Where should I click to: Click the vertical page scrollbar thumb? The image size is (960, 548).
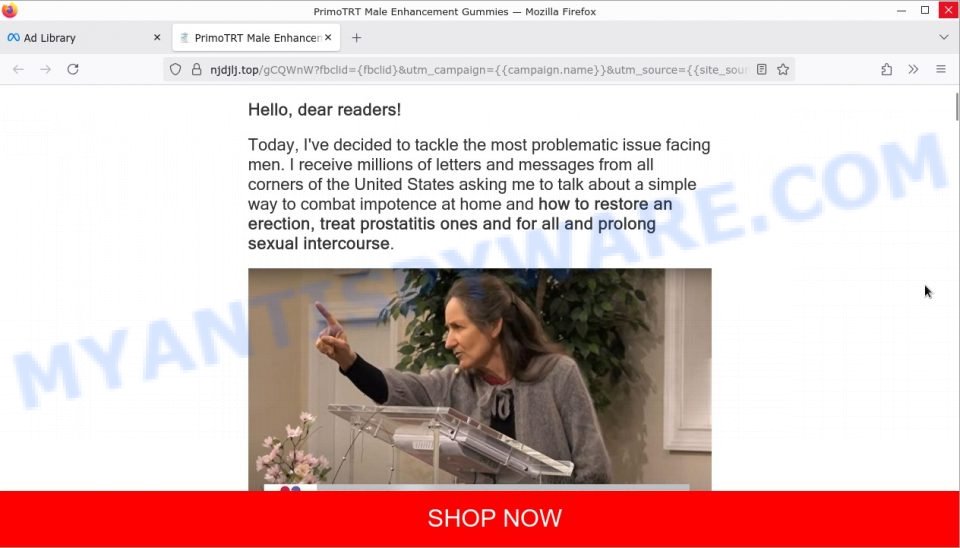(x=956, y=107)
